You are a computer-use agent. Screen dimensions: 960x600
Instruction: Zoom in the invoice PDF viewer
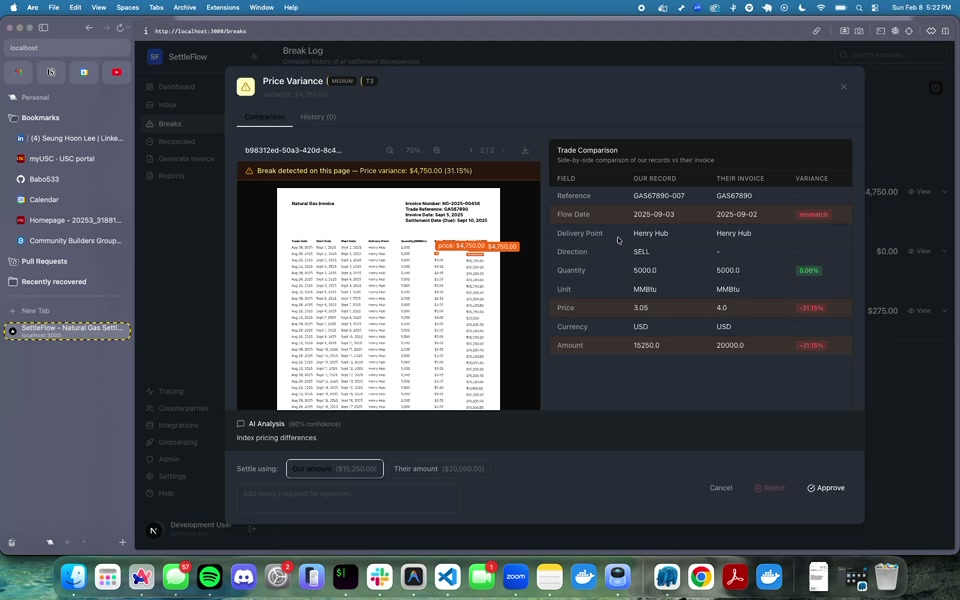[x=436, y=151]
